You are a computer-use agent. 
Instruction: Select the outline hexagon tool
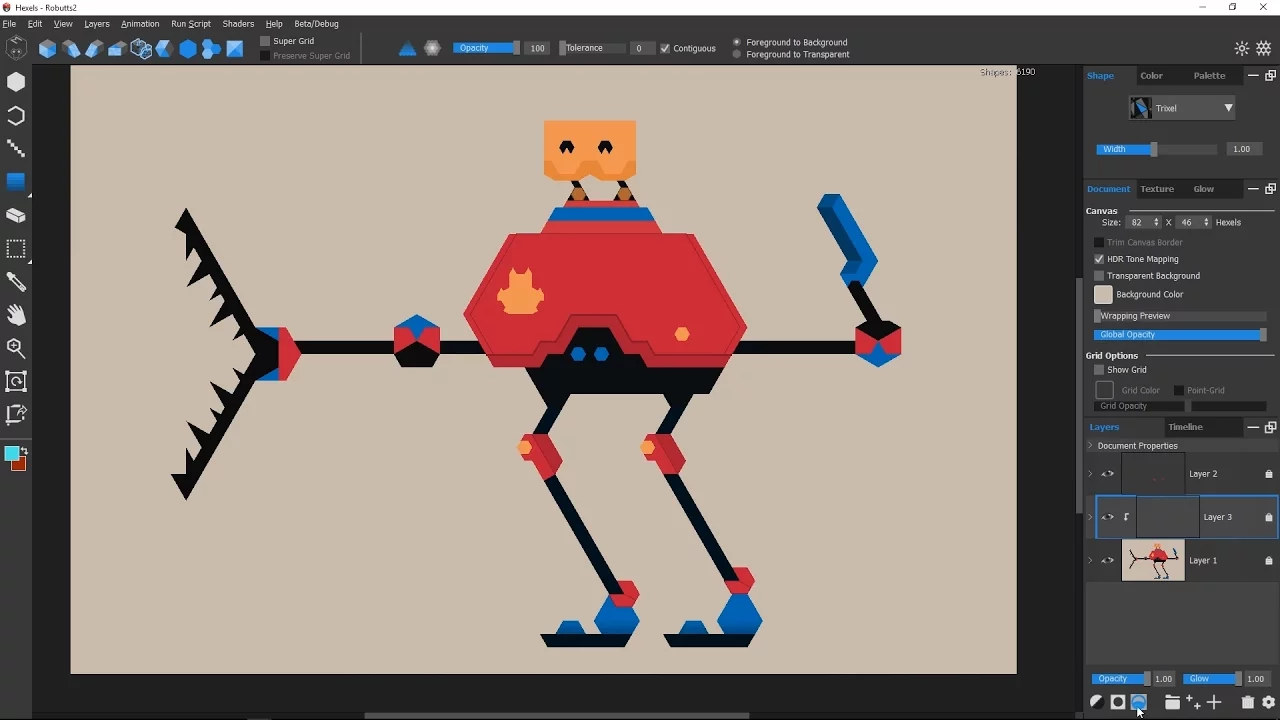[x=16, y=116]
